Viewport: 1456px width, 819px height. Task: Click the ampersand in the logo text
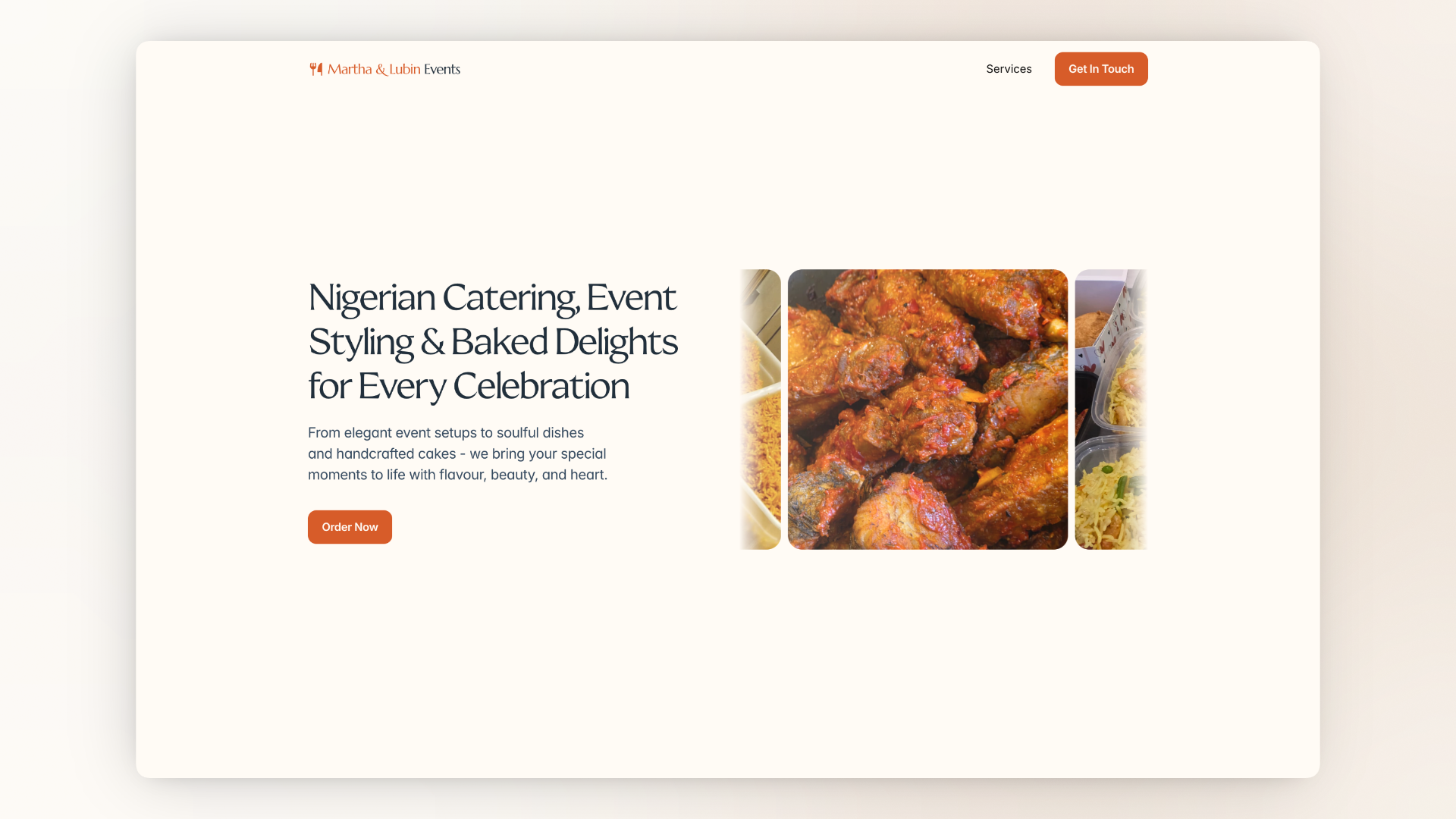381,70
